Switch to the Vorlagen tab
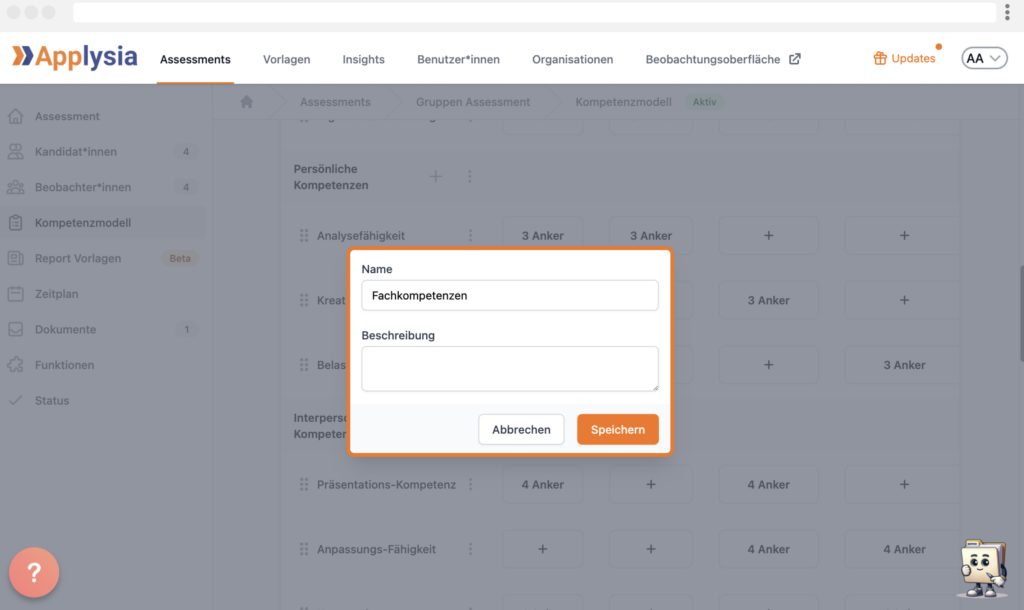 [286, 60]
